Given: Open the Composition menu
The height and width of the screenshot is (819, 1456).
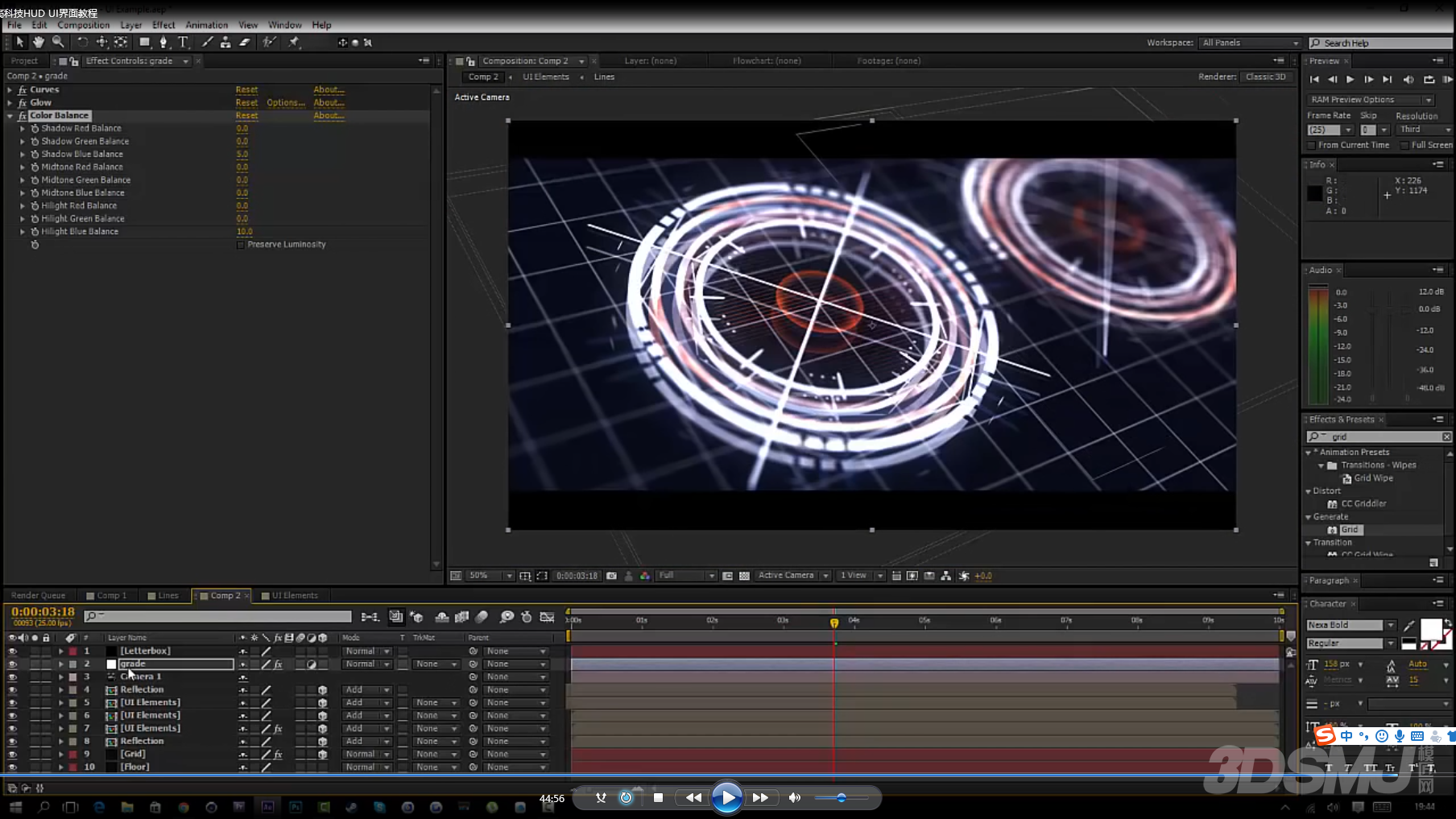Looking at the screenshot, I should (x=84, y=25).
